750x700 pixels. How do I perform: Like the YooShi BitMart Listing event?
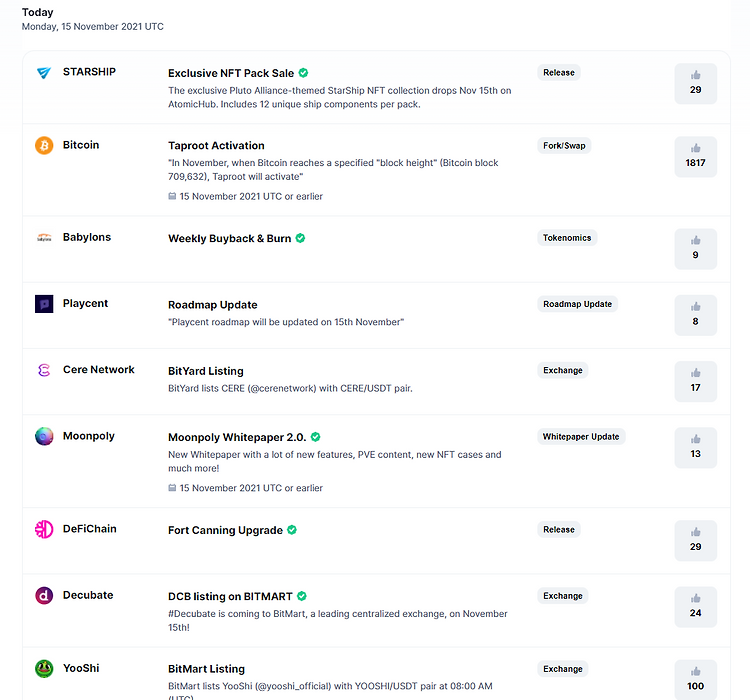[695, 680]
